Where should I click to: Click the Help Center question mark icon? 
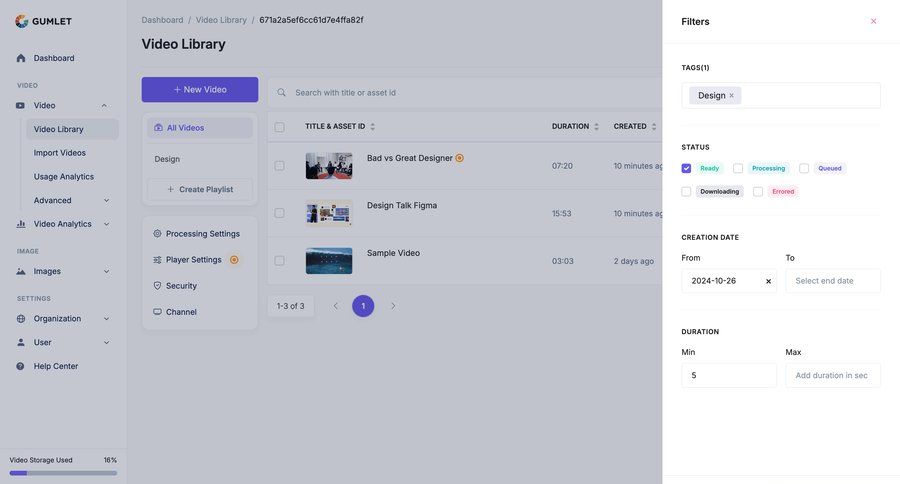coord(21,366)
